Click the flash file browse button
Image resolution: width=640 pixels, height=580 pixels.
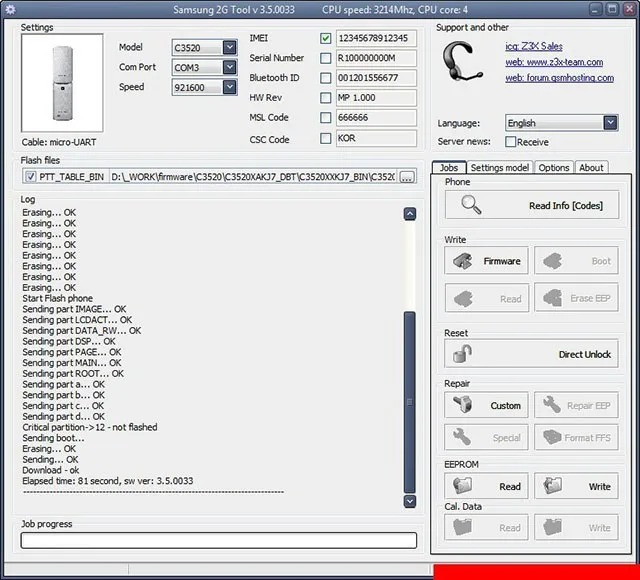click(x=406, y=177)
